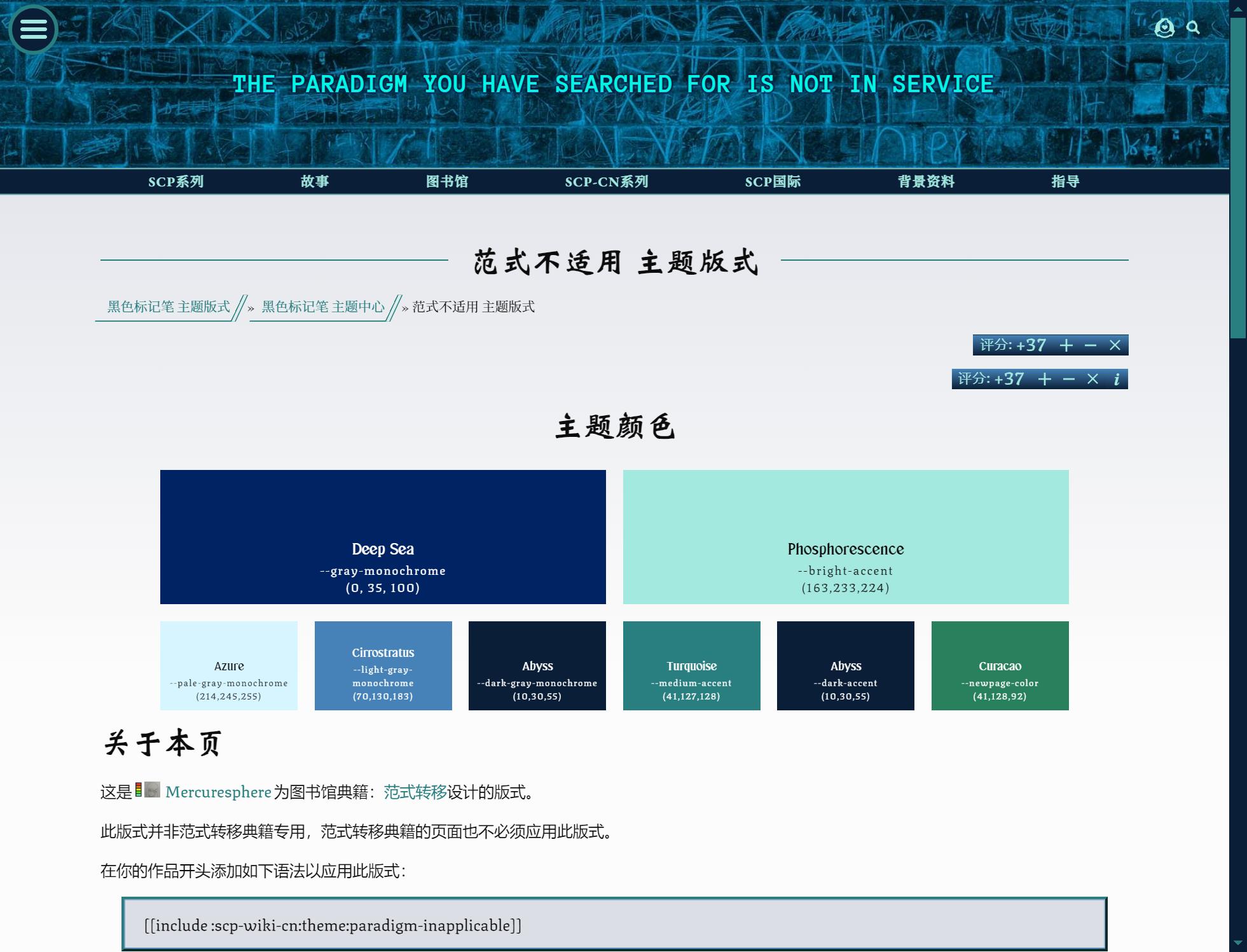The height and width of the screenshot is (952, 1247).
Task: Click the include syntax code box
Action: [x=614, y=925]
